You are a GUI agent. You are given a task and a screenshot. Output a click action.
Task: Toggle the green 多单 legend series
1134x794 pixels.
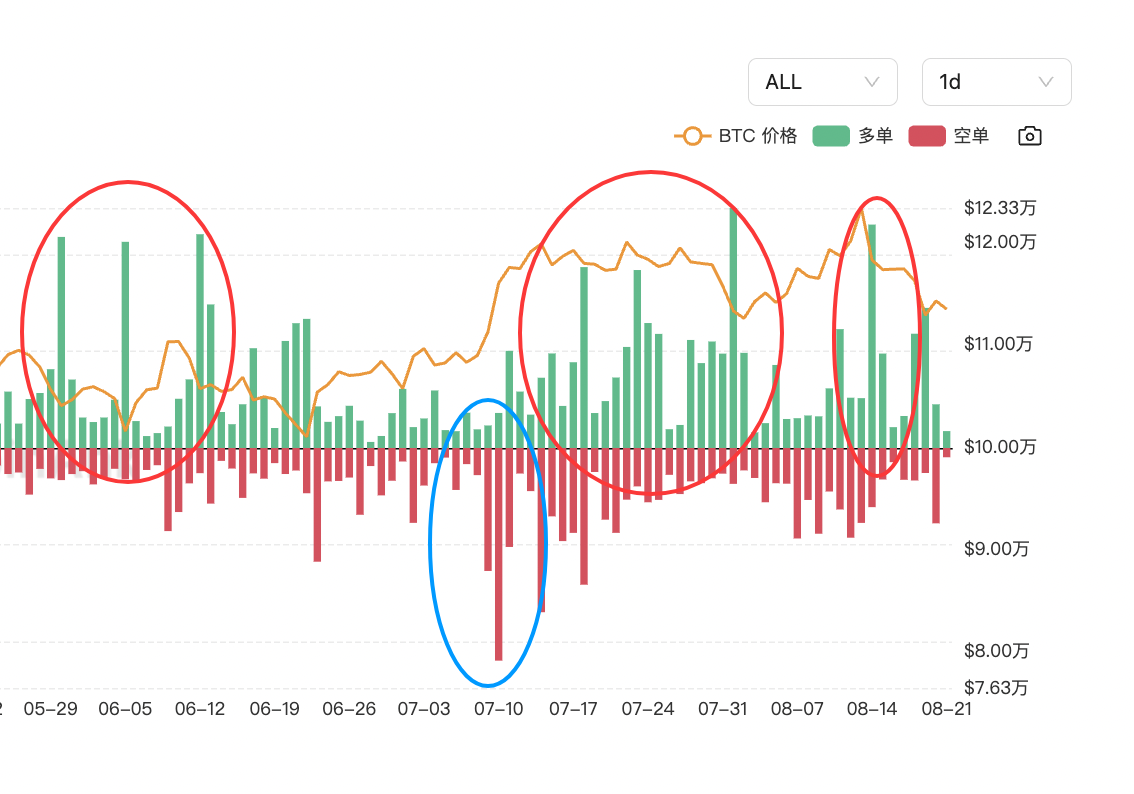coord(853,136)
